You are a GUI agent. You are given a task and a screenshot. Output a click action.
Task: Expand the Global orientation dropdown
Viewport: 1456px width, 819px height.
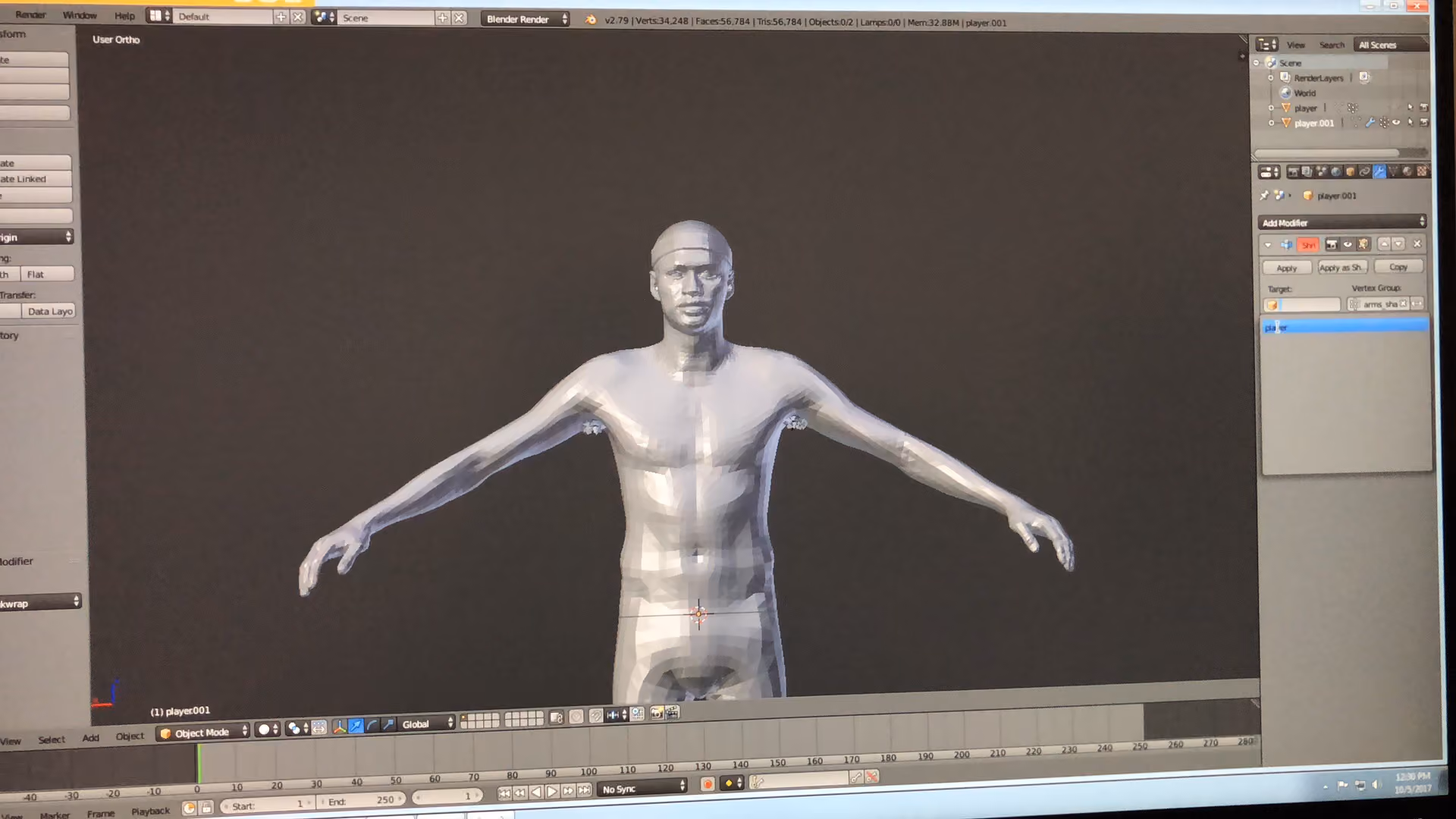coord(427,724)
